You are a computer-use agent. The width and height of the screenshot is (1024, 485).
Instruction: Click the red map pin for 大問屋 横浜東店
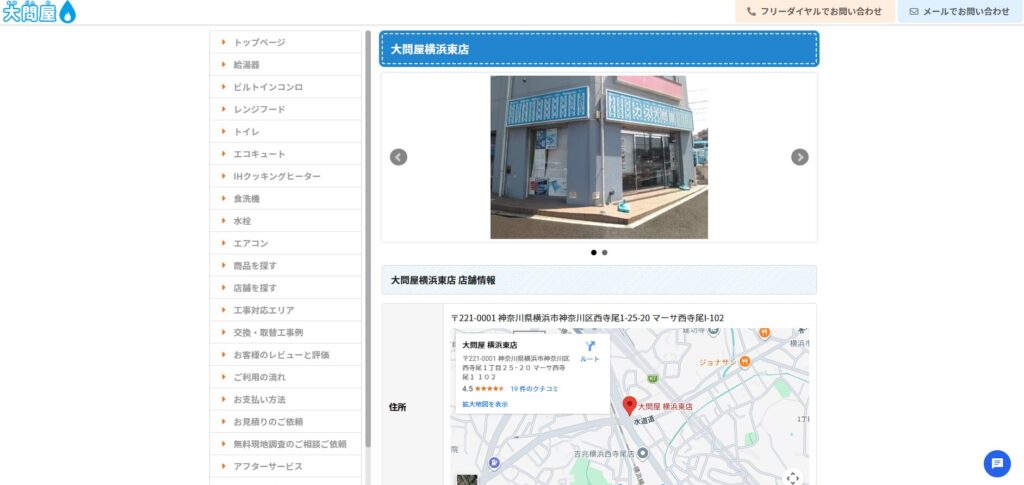[x=629, y=405]
